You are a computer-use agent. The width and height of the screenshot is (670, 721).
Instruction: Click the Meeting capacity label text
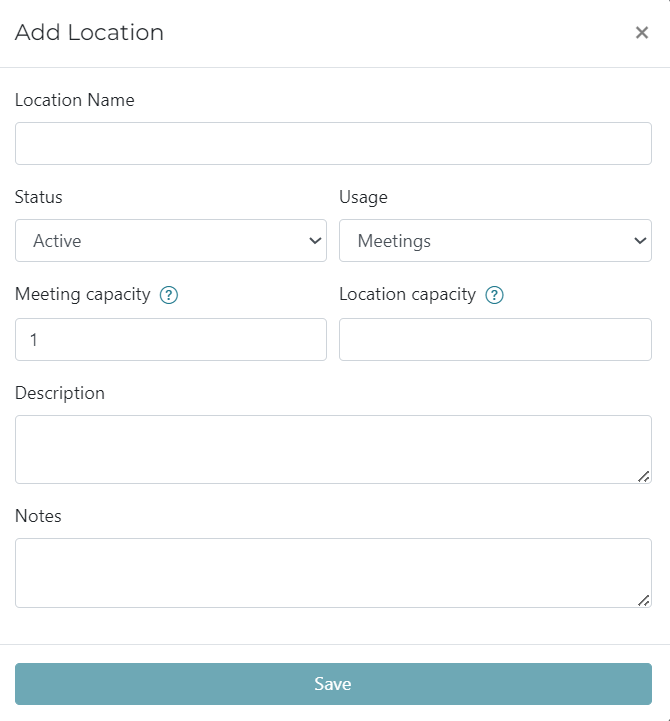(x=82, y=294)
